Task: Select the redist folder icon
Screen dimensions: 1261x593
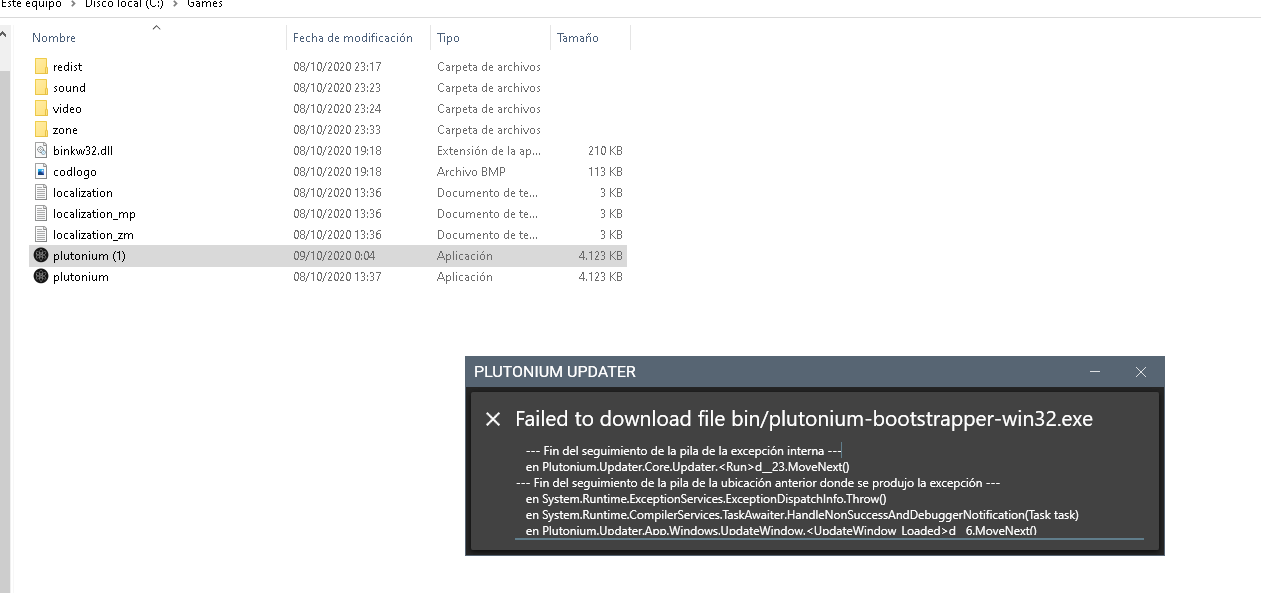Action: tap(41, 66)
